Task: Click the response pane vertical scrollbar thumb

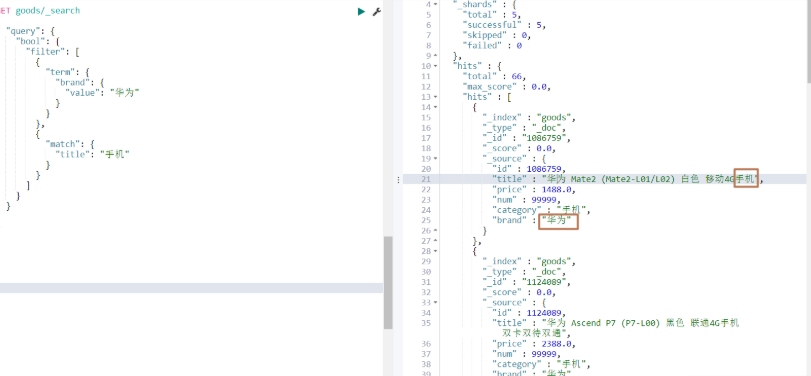Action: [x=808, y=40]
